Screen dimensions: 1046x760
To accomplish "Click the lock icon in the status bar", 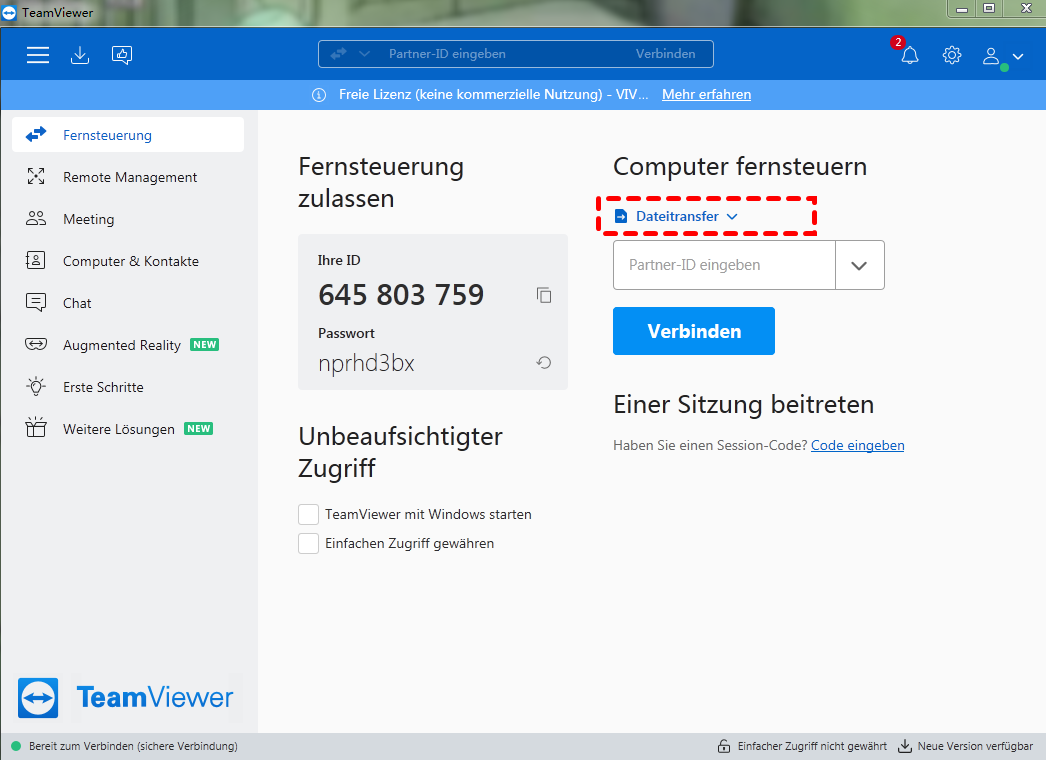I will (724, 746).
